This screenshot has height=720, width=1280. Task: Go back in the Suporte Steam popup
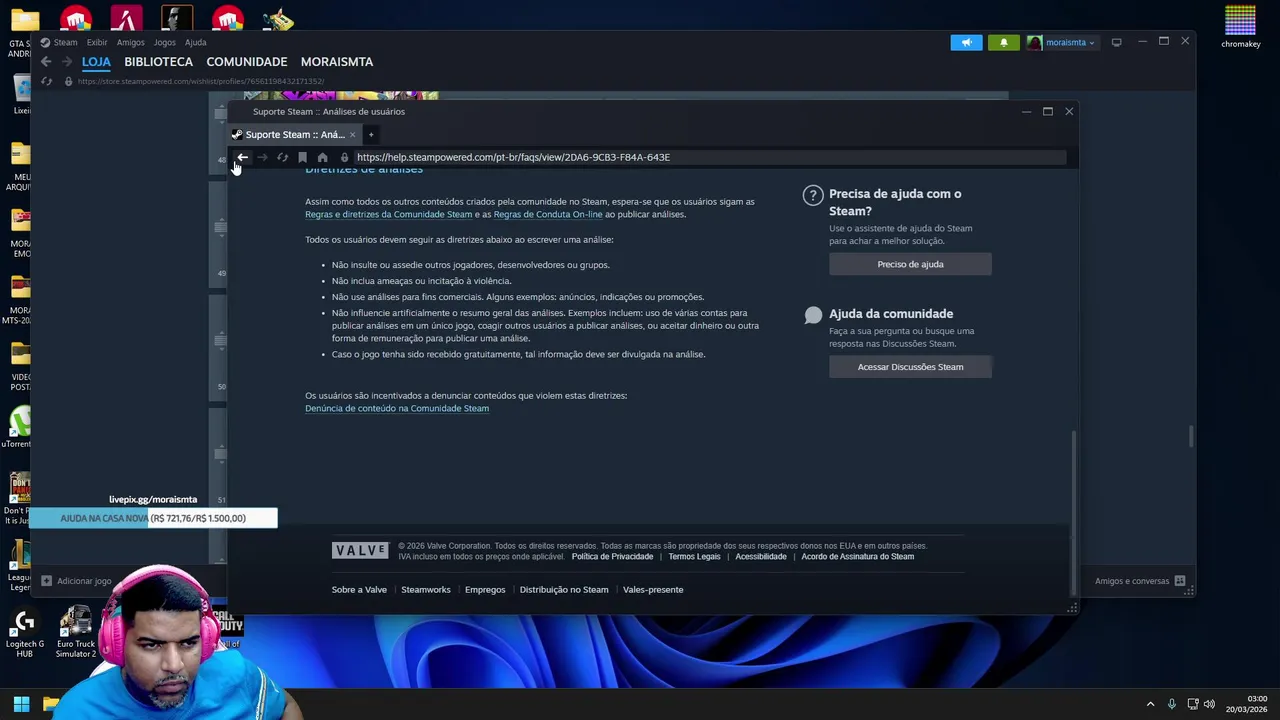[242, 157]
